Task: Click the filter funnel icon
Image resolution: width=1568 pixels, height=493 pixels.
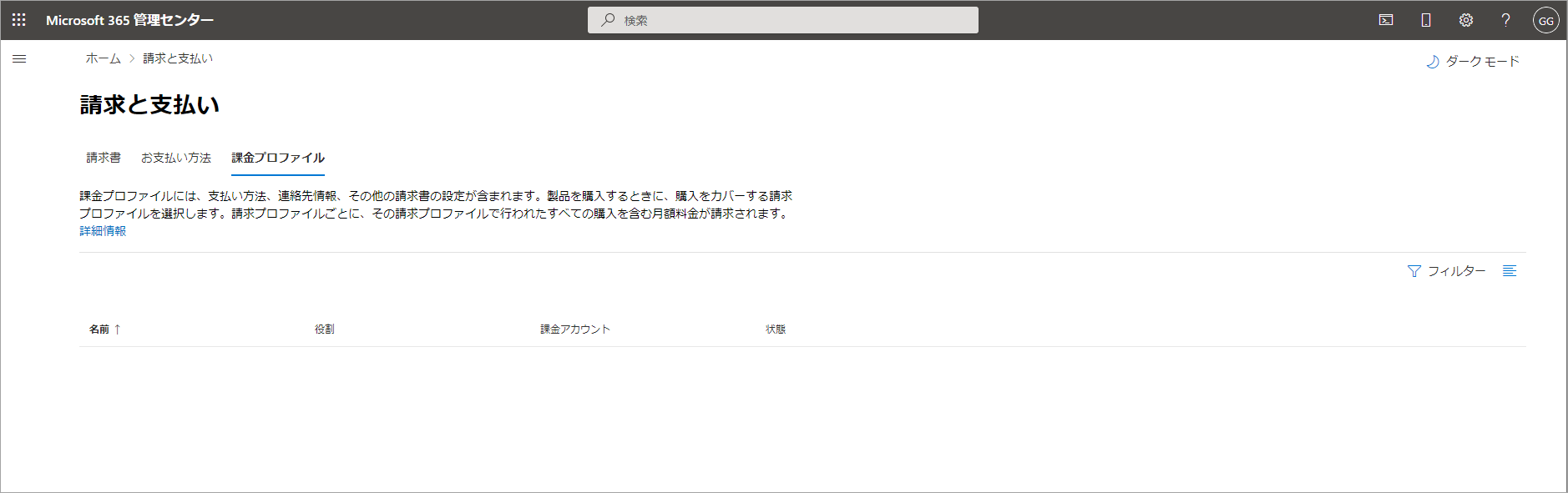Action: pos(1414,271)
